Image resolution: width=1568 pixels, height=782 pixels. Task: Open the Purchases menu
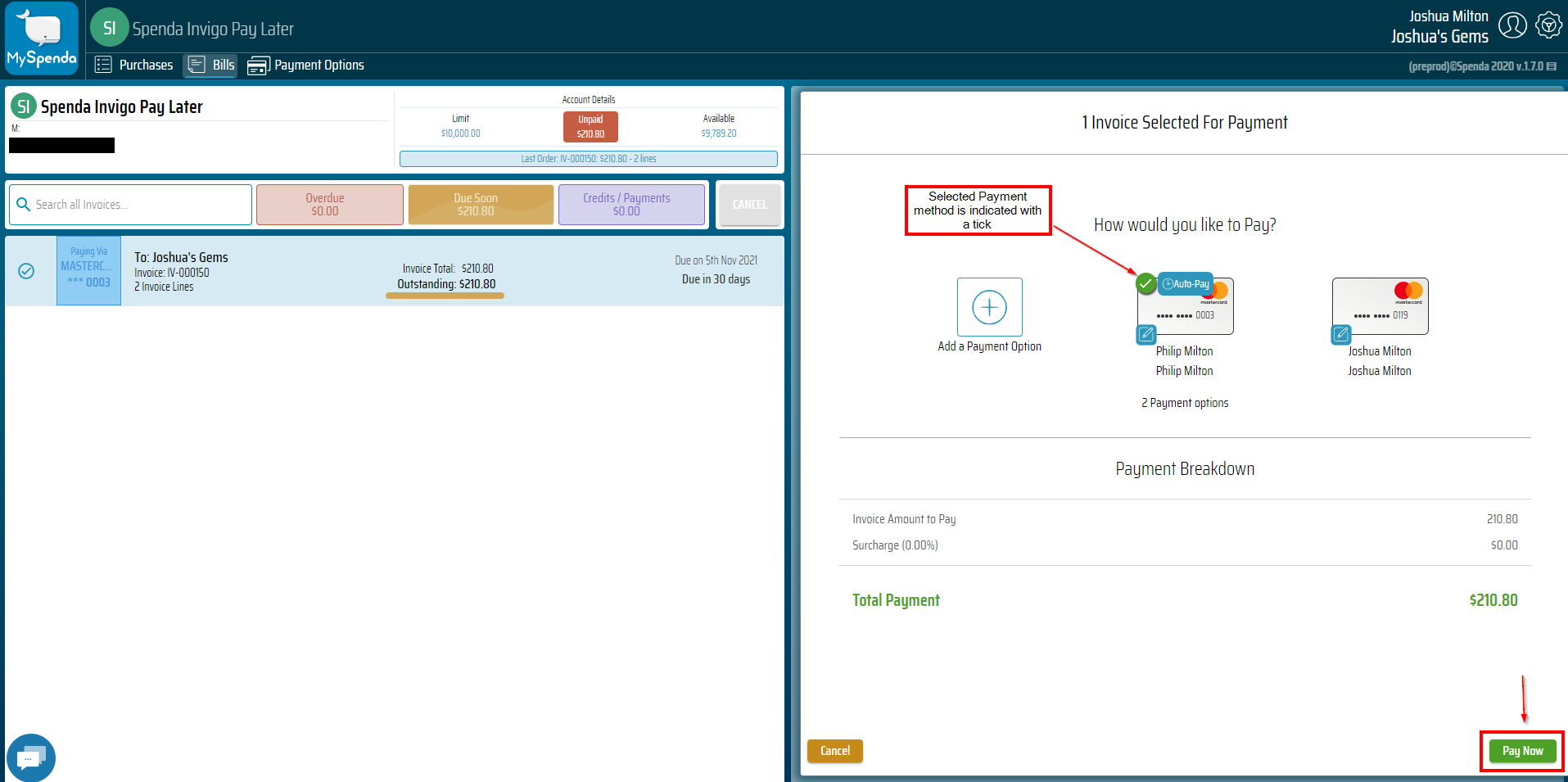pos(134,65)
